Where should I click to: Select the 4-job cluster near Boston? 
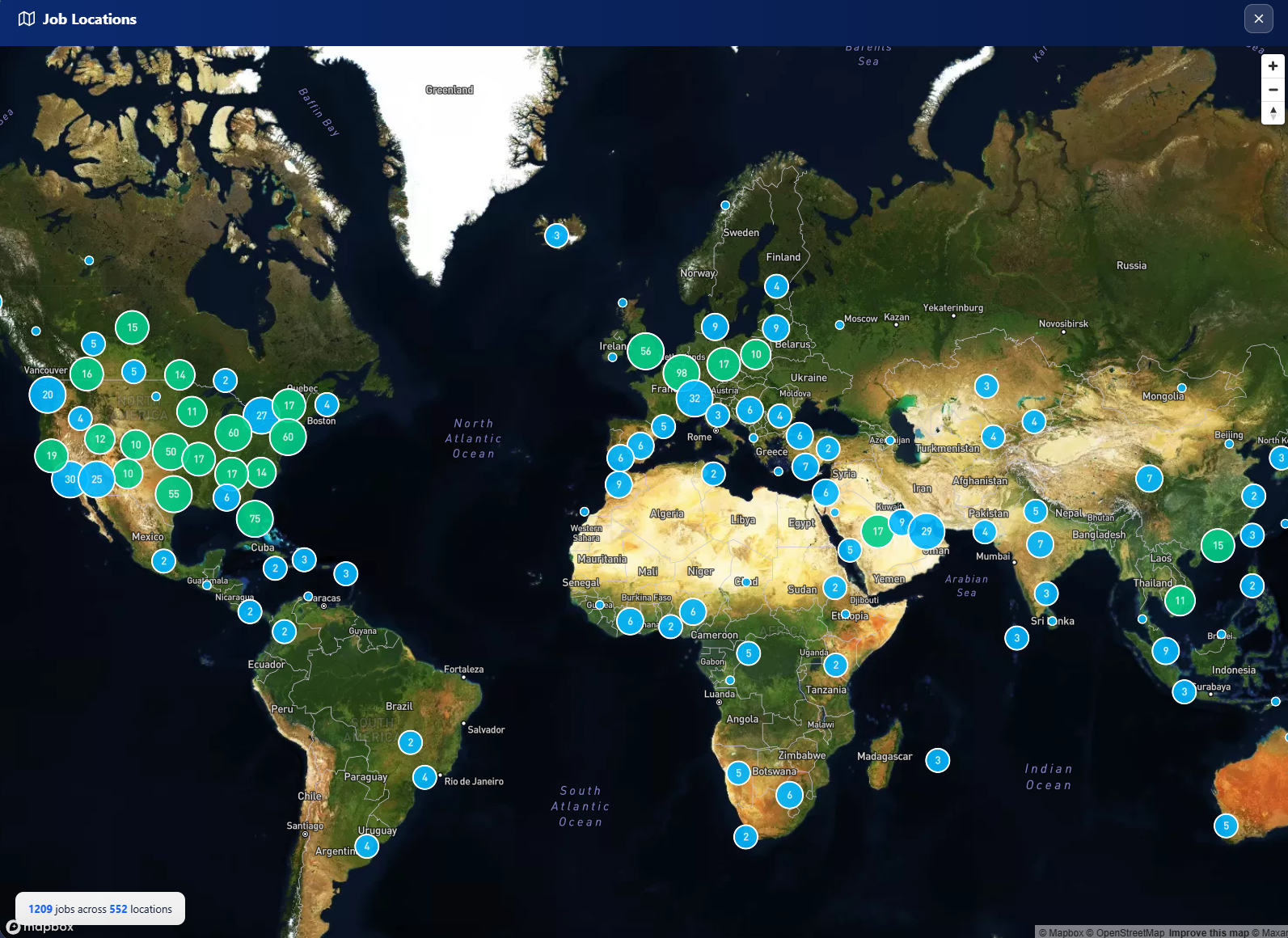pyautogui.click(x=327, y=404)
